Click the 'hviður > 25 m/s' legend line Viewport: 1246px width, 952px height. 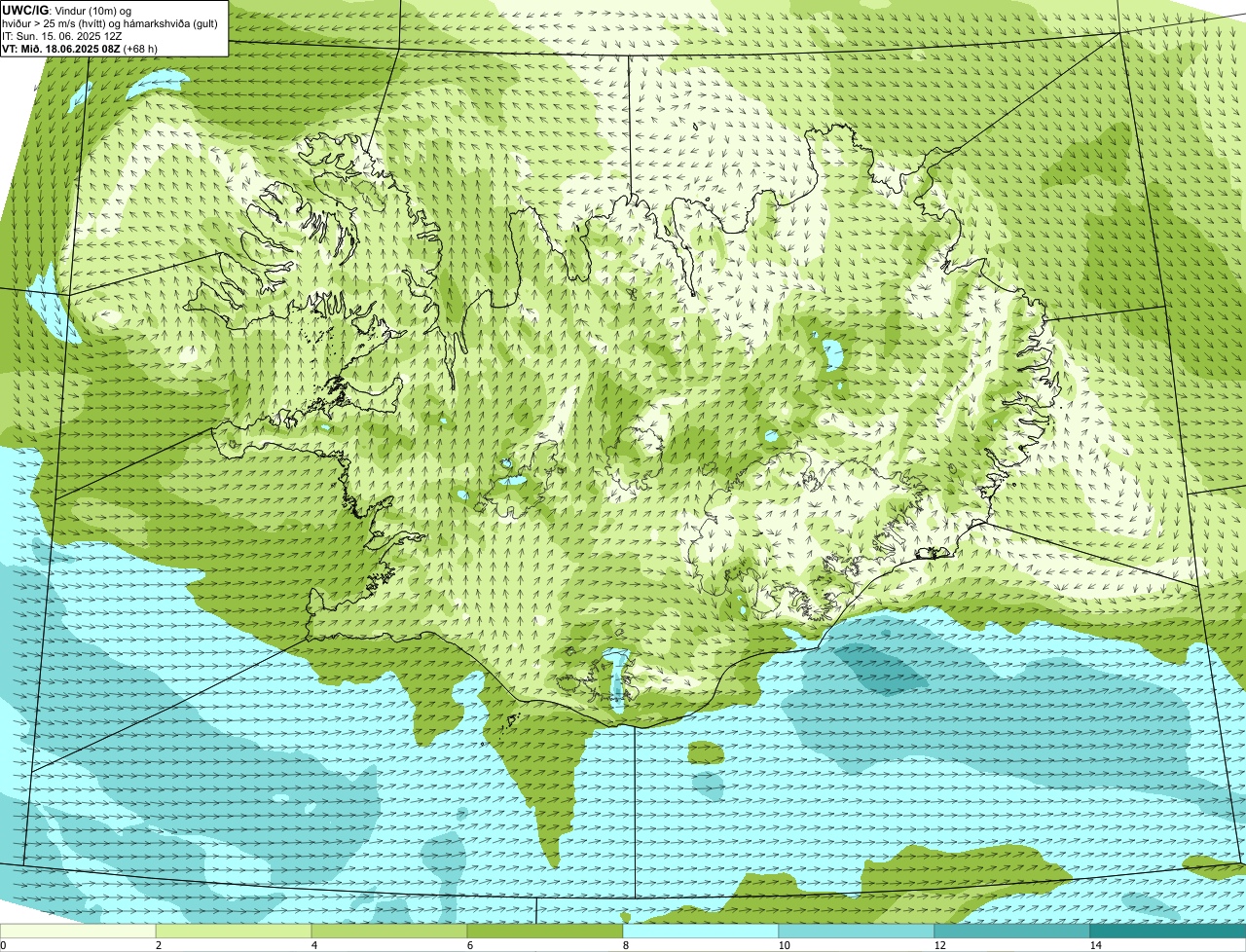point(111,23)
